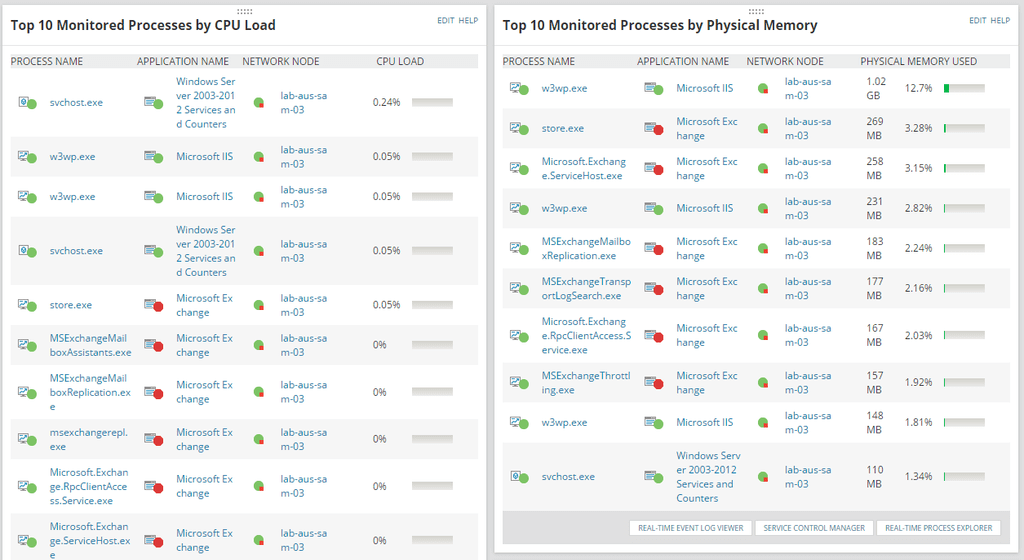Click application icon for w3wp.exe 1.02 GB row
Image resolution: width=1024 pixels, height=560 pixels.
click(654, 88)
